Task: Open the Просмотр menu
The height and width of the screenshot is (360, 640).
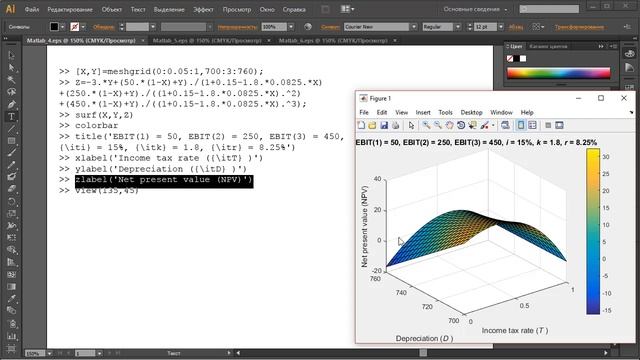Action: (237, 9)
